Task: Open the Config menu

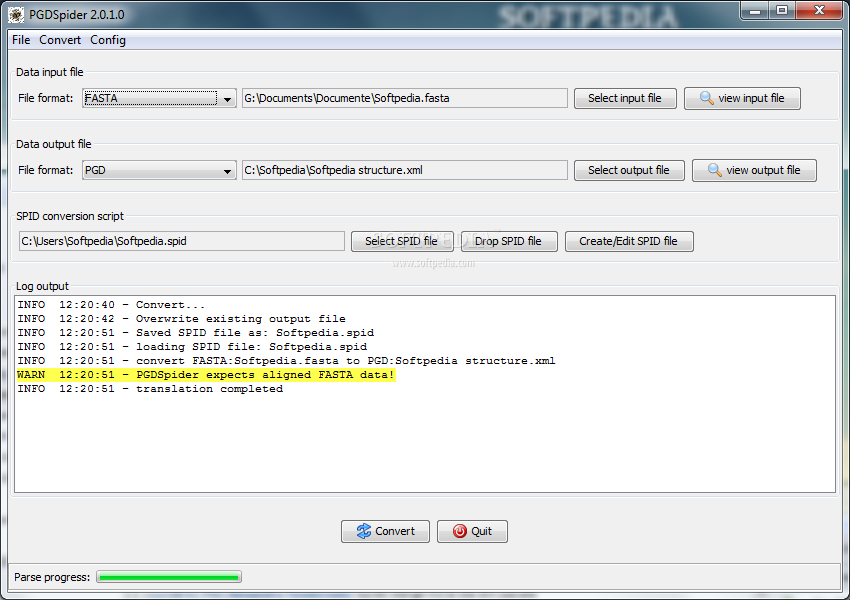Action: pos(108,40)
